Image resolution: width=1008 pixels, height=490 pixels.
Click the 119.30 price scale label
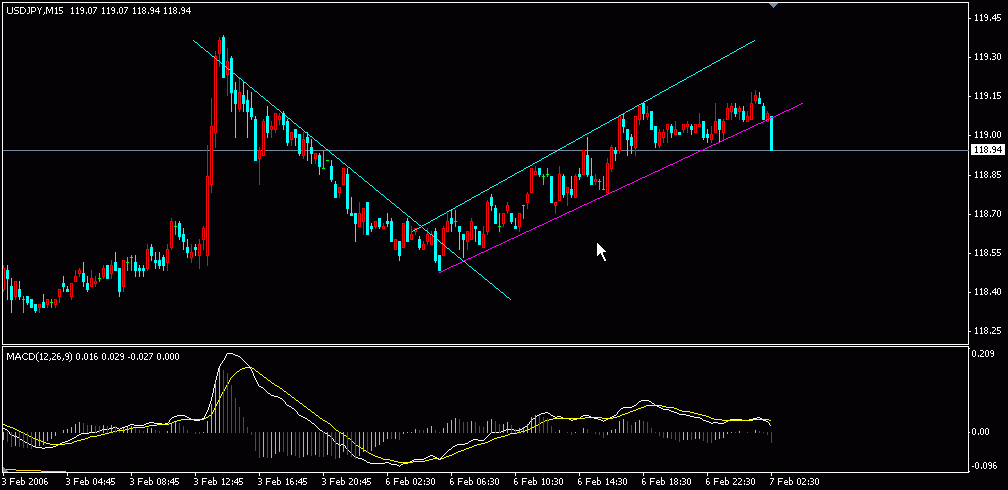[989, 57]
